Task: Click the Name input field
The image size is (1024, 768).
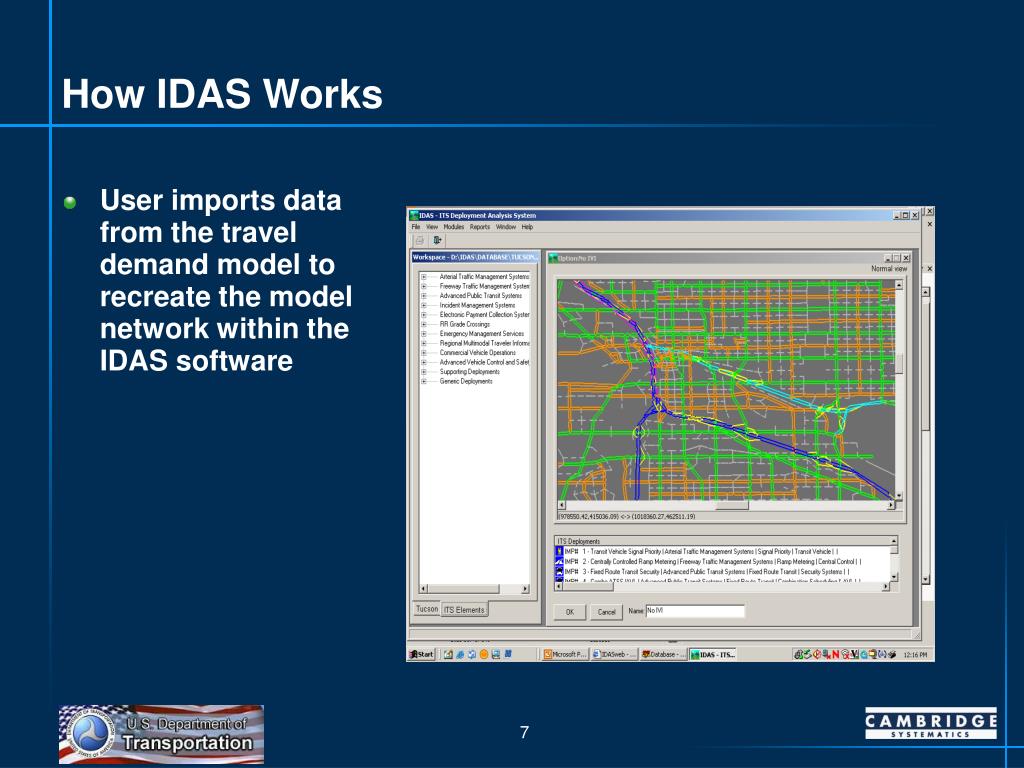Action: [x=695, y=611]
